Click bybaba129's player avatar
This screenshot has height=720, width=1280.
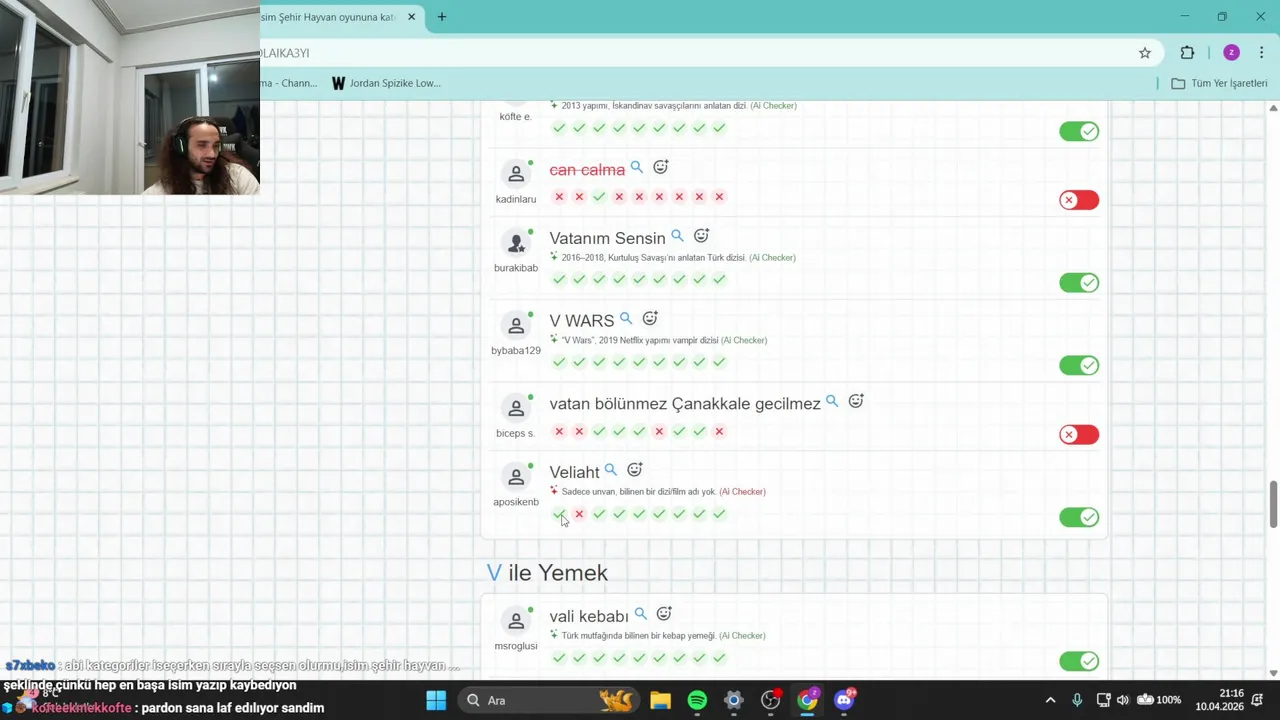516,325
